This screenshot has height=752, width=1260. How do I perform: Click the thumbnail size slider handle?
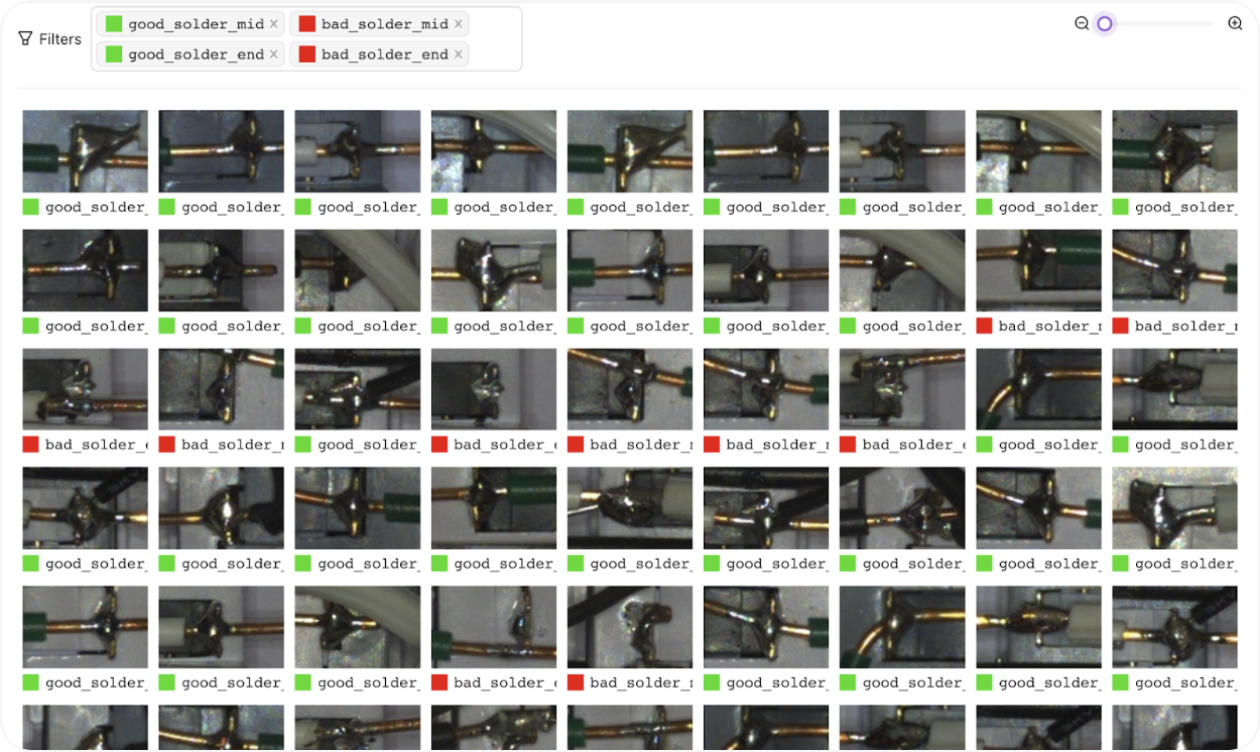(1104, 23)
